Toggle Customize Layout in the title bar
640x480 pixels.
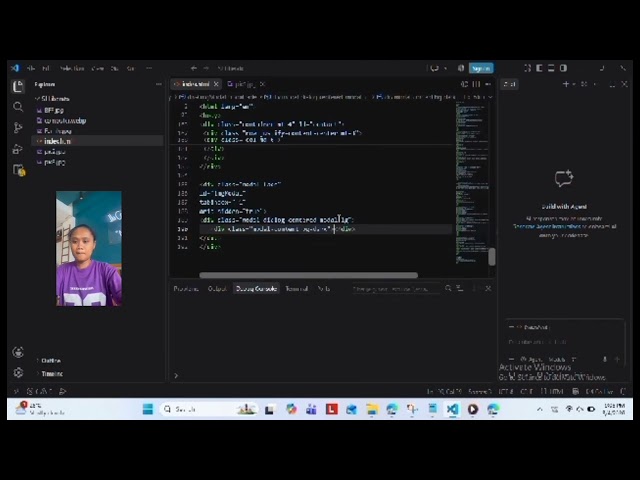[x=527, y=68]
